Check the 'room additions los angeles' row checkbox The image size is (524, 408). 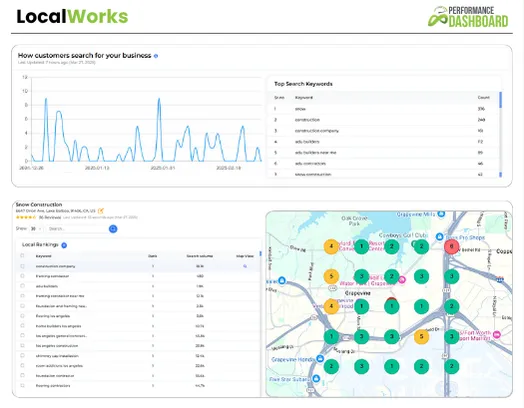pos(22,366)
